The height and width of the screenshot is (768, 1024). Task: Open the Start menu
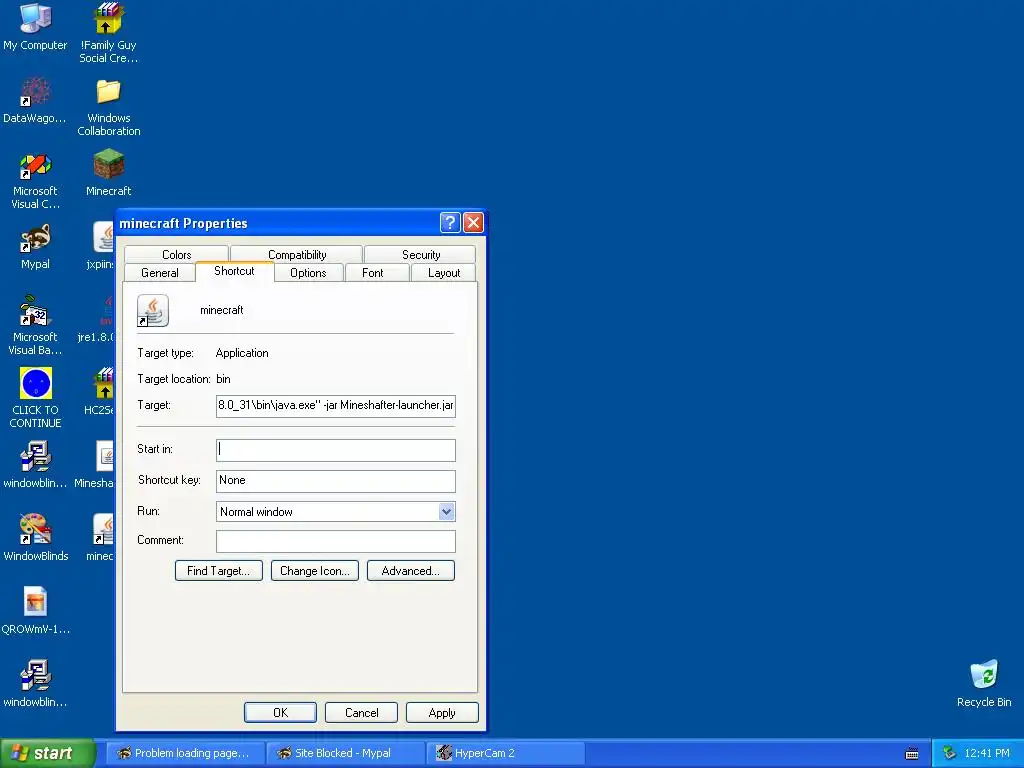coord(48,753)
